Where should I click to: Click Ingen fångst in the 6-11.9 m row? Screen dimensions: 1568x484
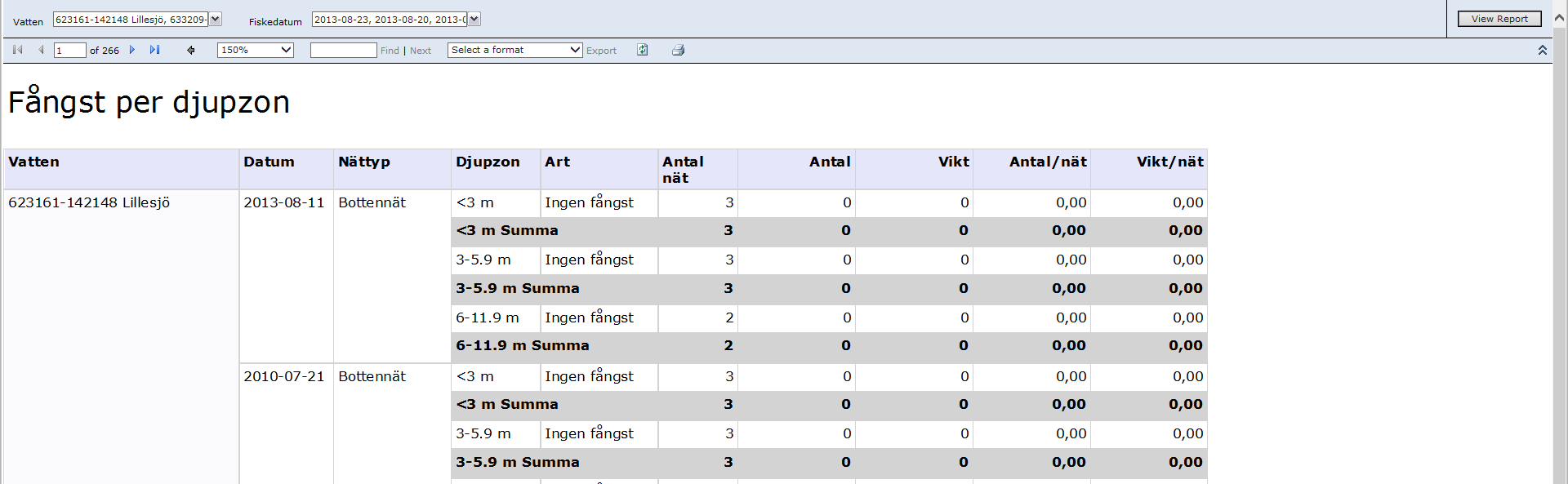click(590, 317)
